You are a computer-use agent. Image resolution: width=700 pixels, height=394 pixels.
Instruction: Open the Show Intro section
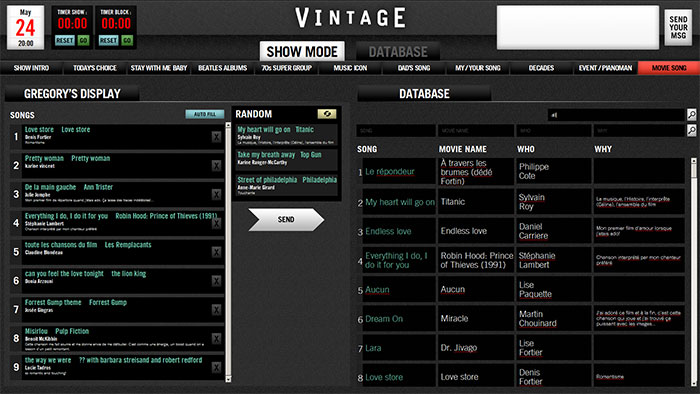pos(31,68)
